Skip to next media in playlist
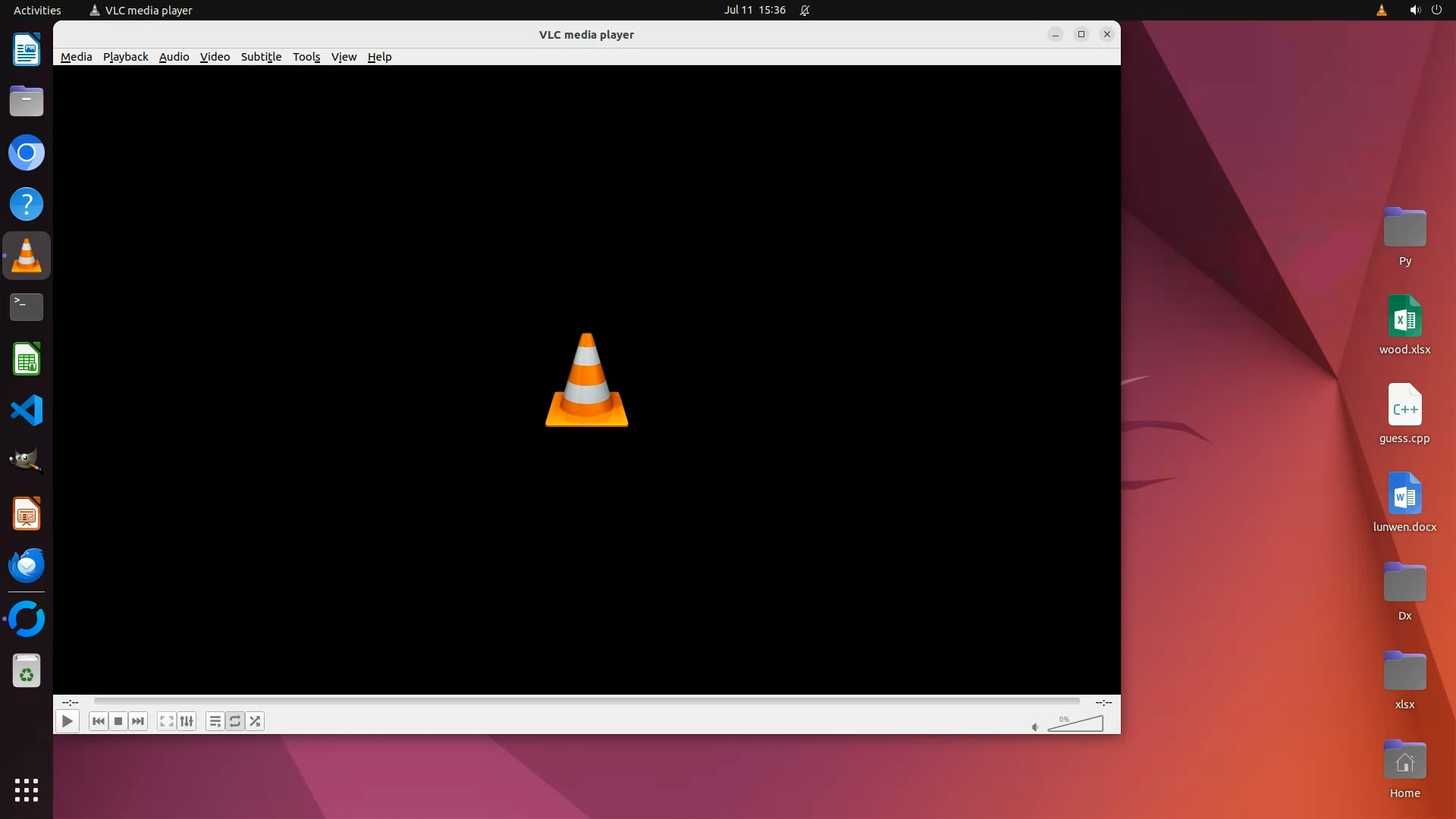 pos(138,721)
